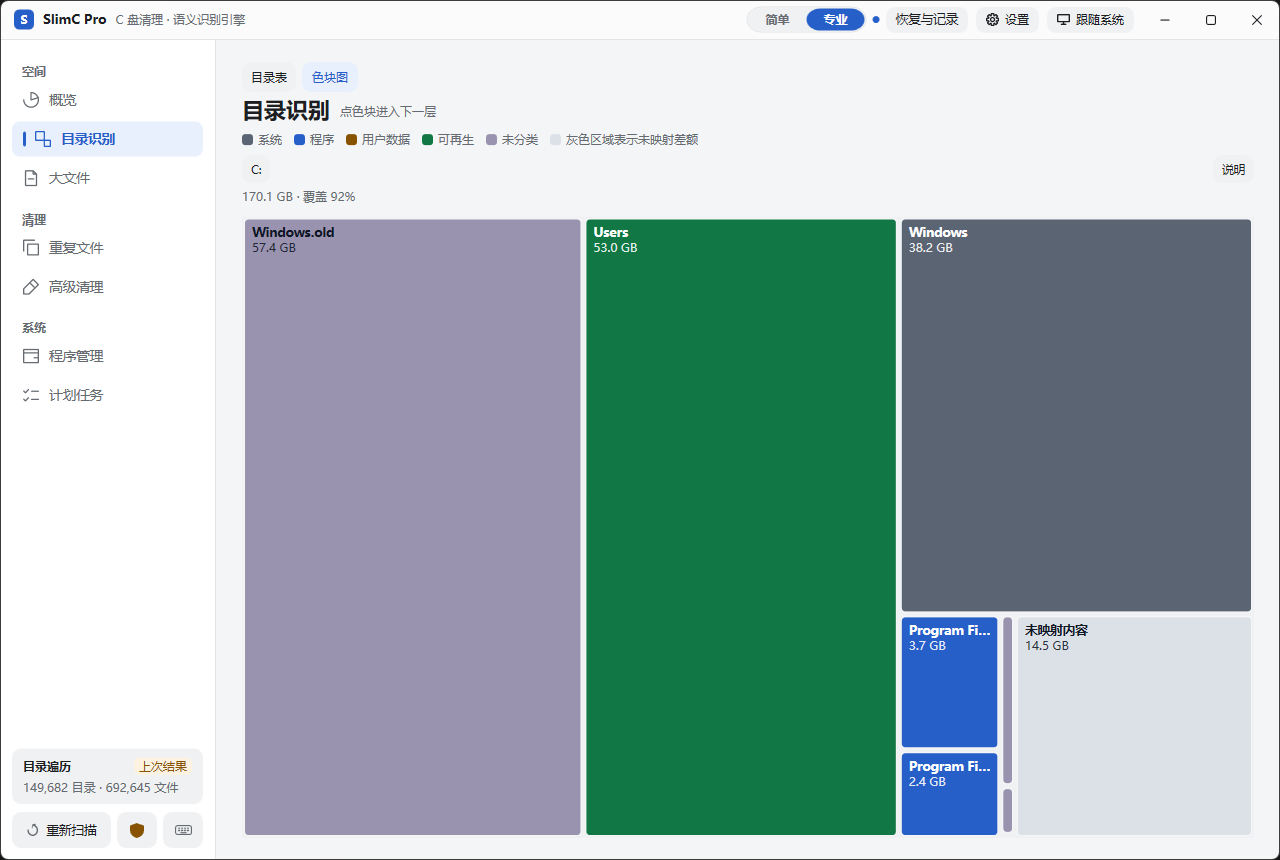Drill into the green Users block
Screen dimensions: 1280x860
741,527
